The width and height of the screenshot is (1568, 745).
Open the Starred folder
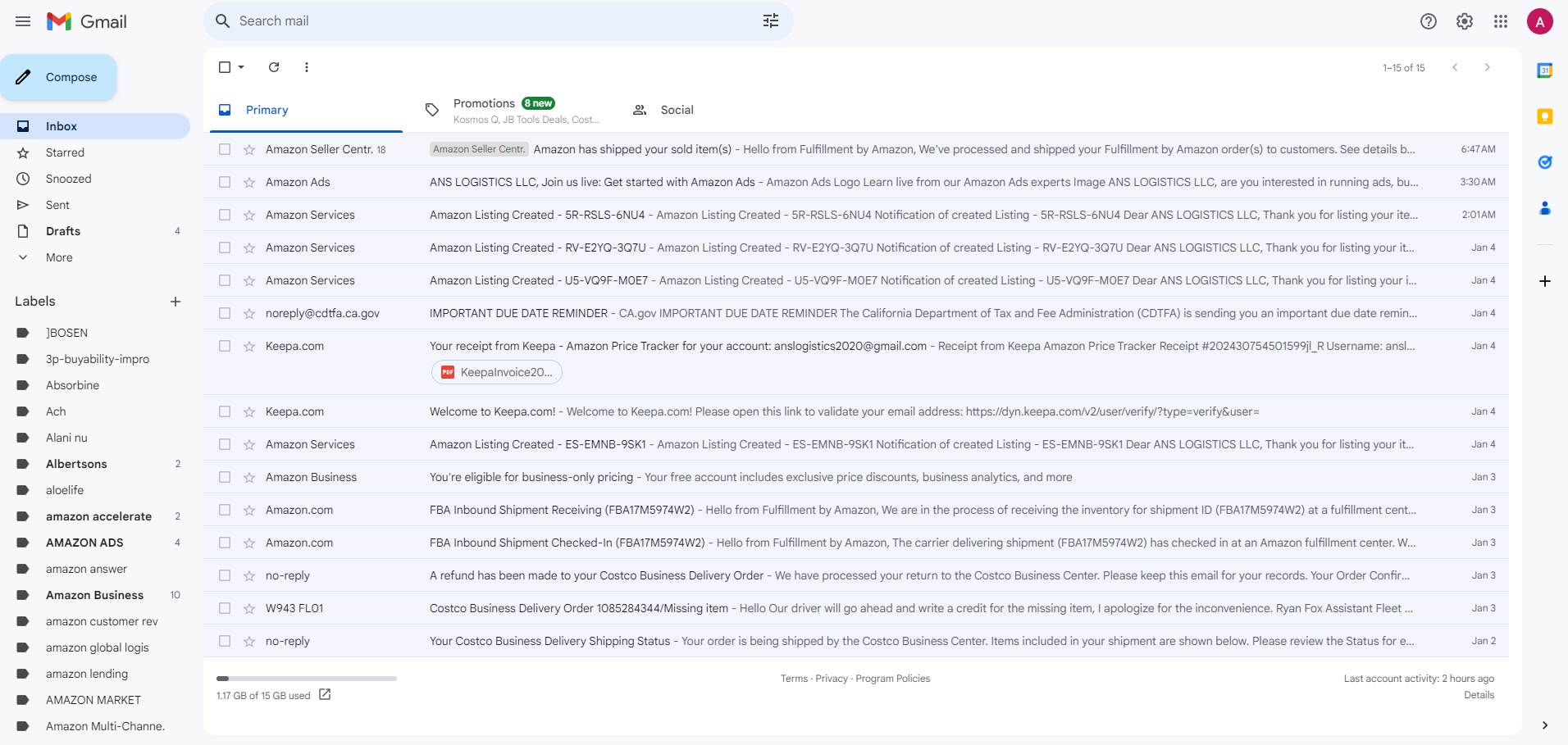pos(95,152)
